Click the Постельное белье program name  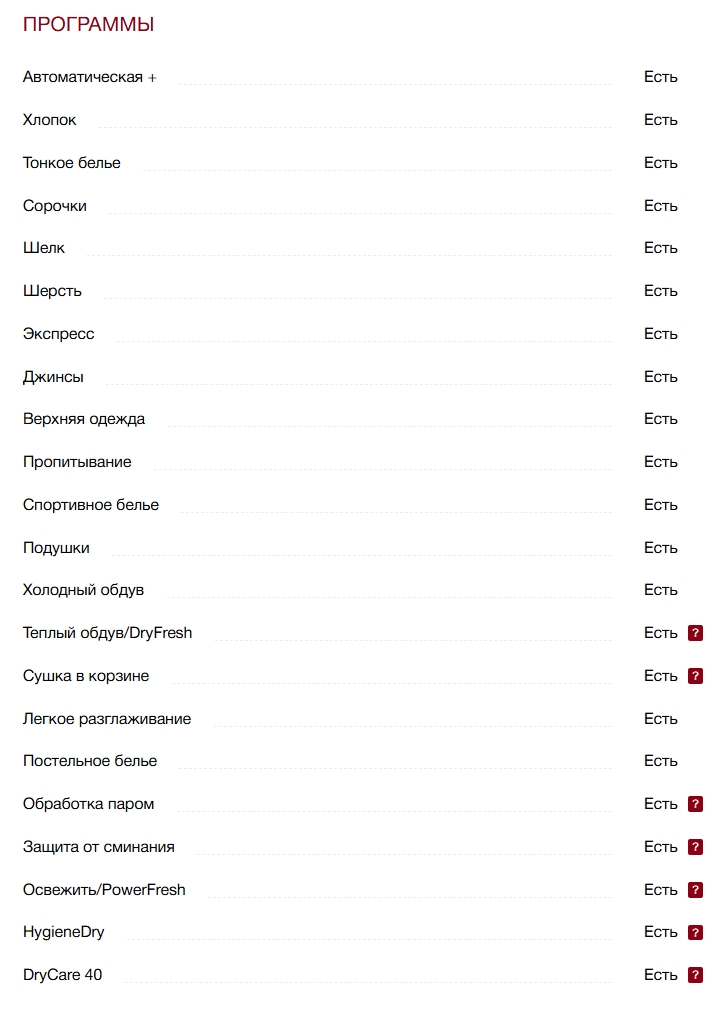(x=90, y=761)
